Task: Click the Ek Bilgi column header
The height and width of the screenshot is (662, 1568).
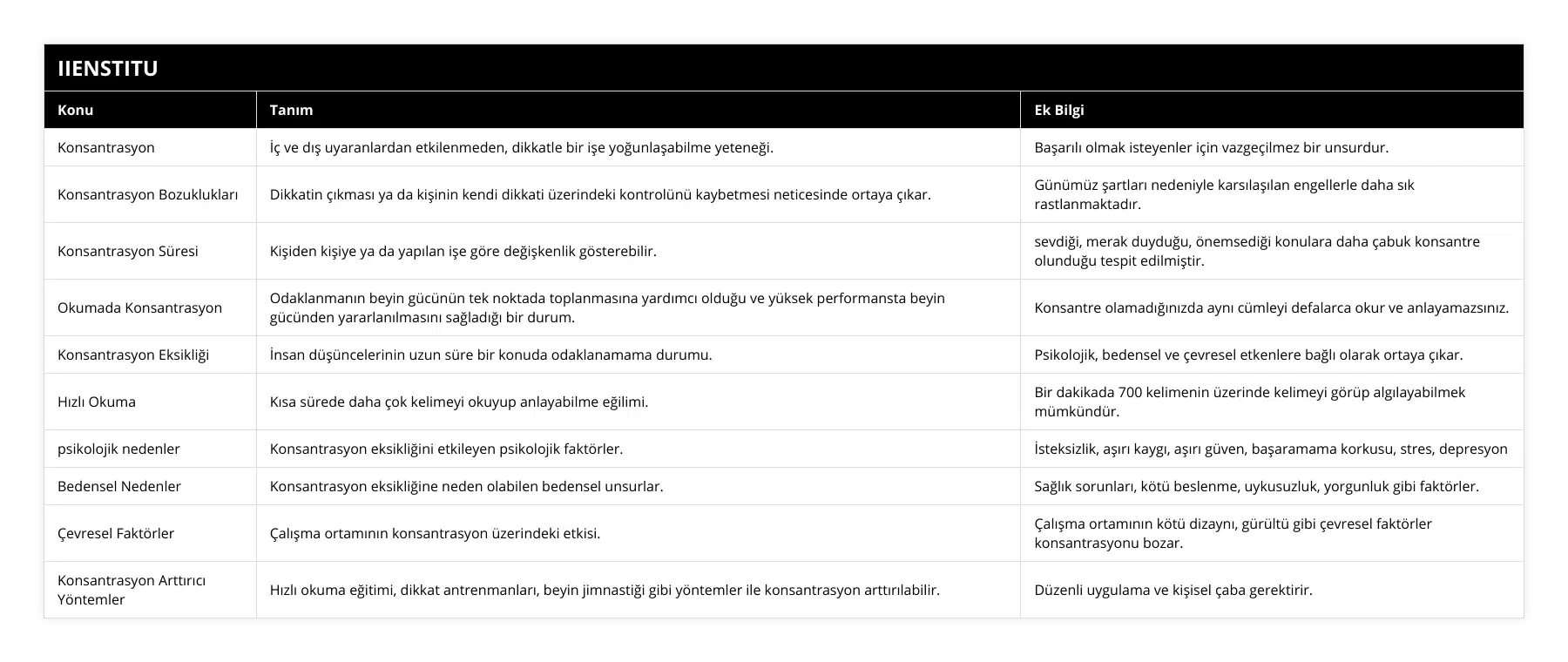Action: (x=1058, y=110)
